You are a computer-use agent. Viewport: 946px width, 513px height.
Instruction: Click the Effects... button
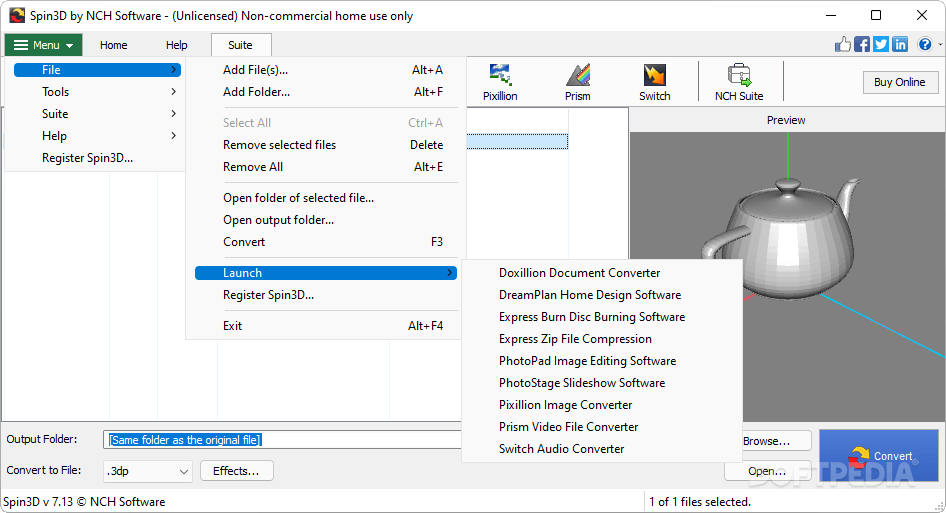[236, 471]
